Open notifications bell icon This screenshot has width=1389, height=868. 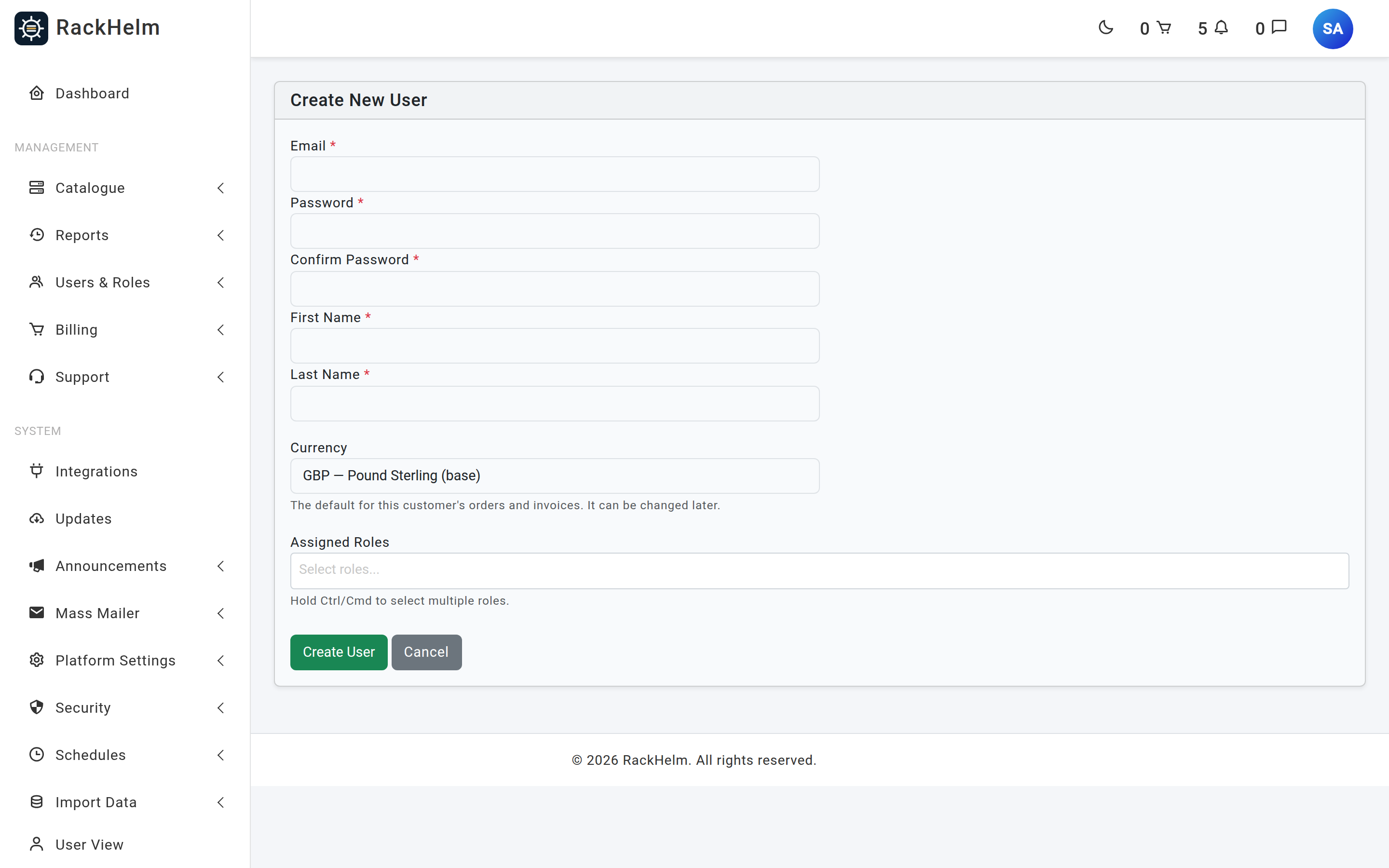(1221, 27)
